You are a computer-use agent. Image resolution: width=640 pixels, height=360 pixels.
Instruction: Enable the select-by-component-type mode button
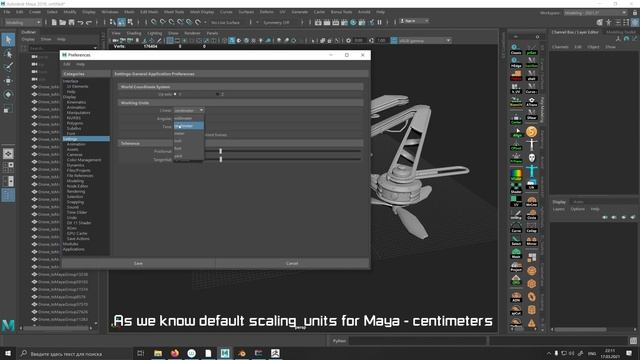click(x=130, y=22)
